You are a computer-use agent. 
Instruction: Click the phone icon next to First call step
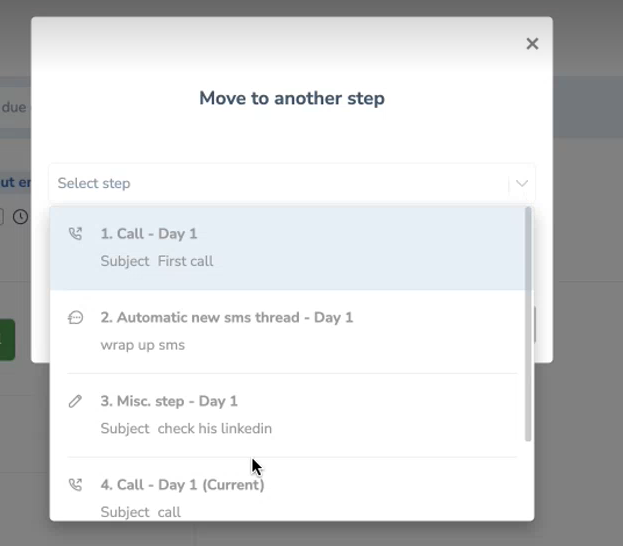pos(75,234)
